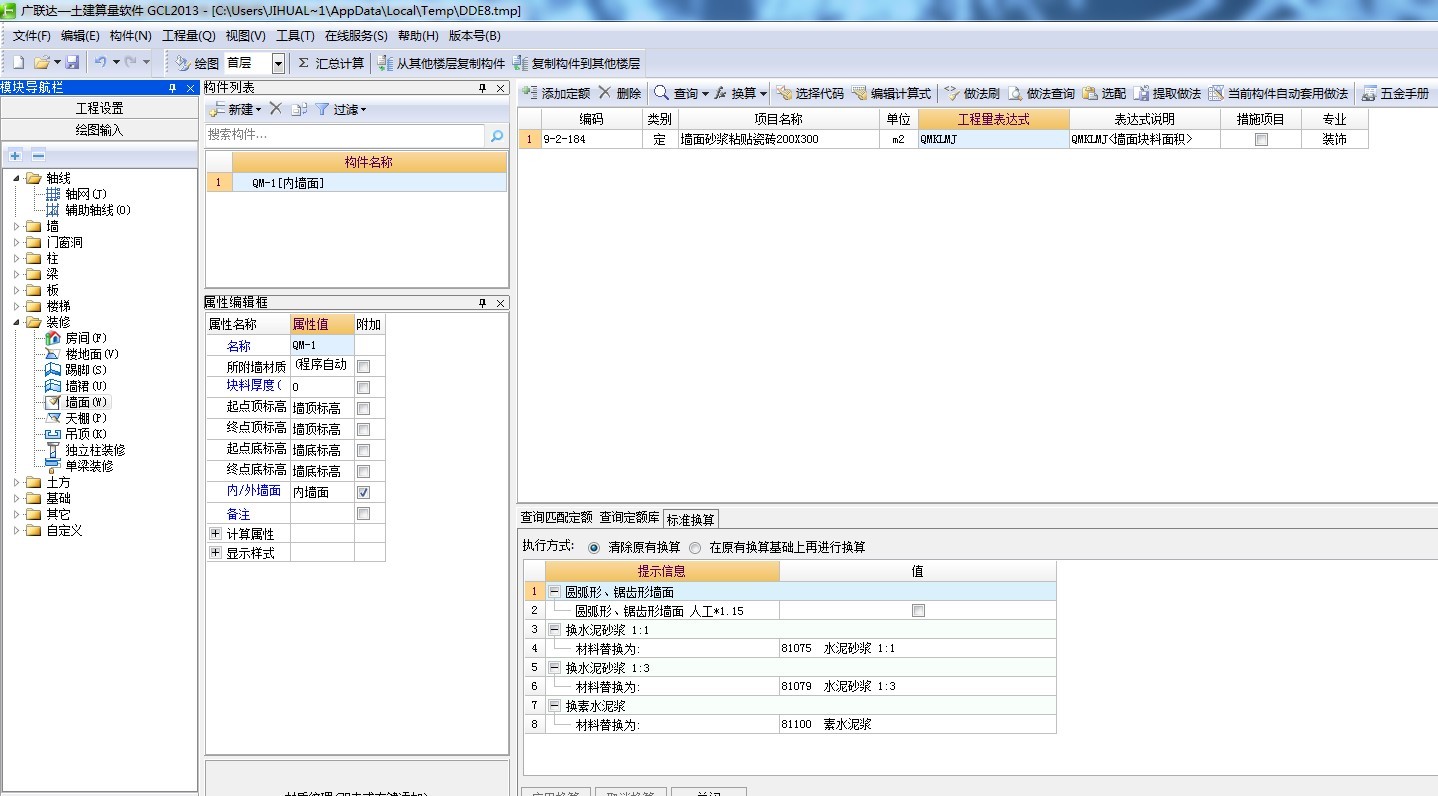Click the 工程设置 button

tap(99, 108)
